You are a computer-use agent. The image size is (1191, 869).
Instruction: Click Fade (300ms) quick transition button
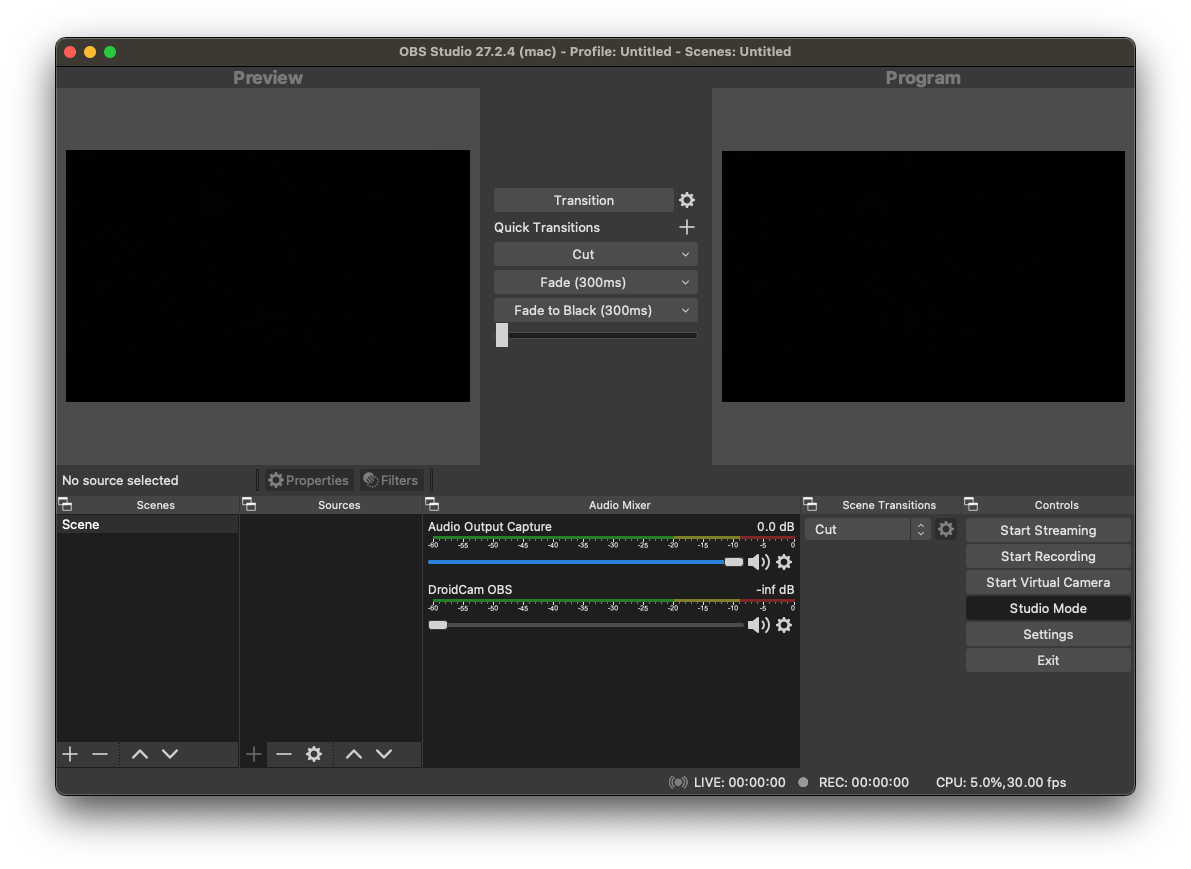(583, 283)
